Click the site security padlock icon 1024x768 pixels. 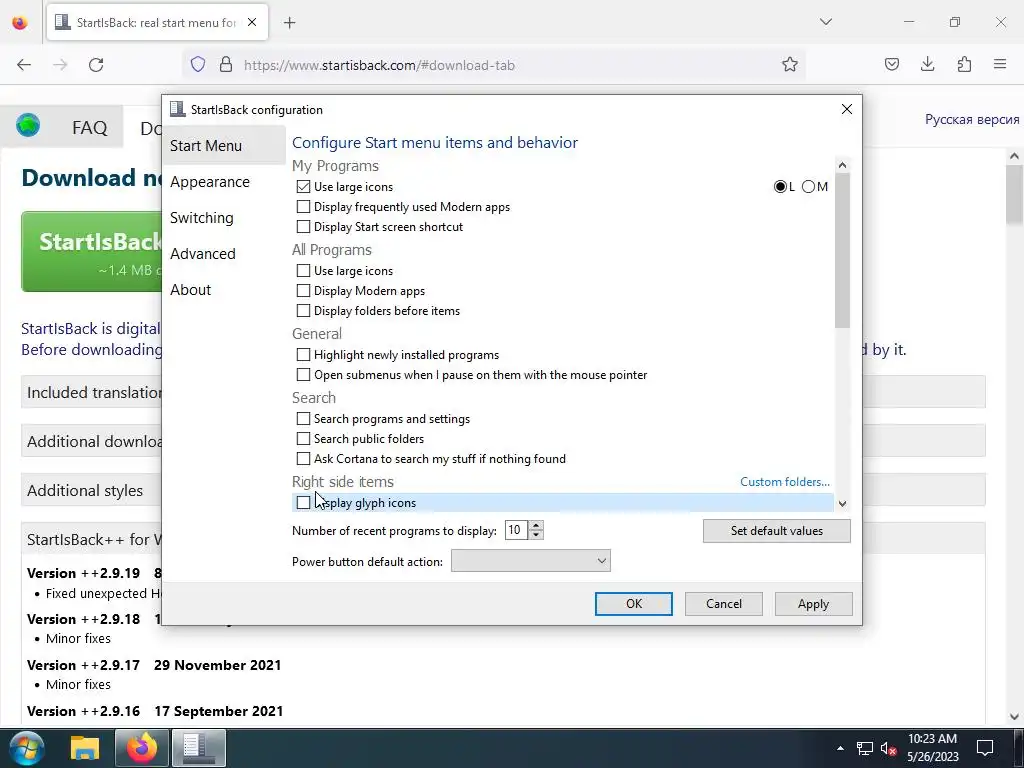(x=226, y=65)
